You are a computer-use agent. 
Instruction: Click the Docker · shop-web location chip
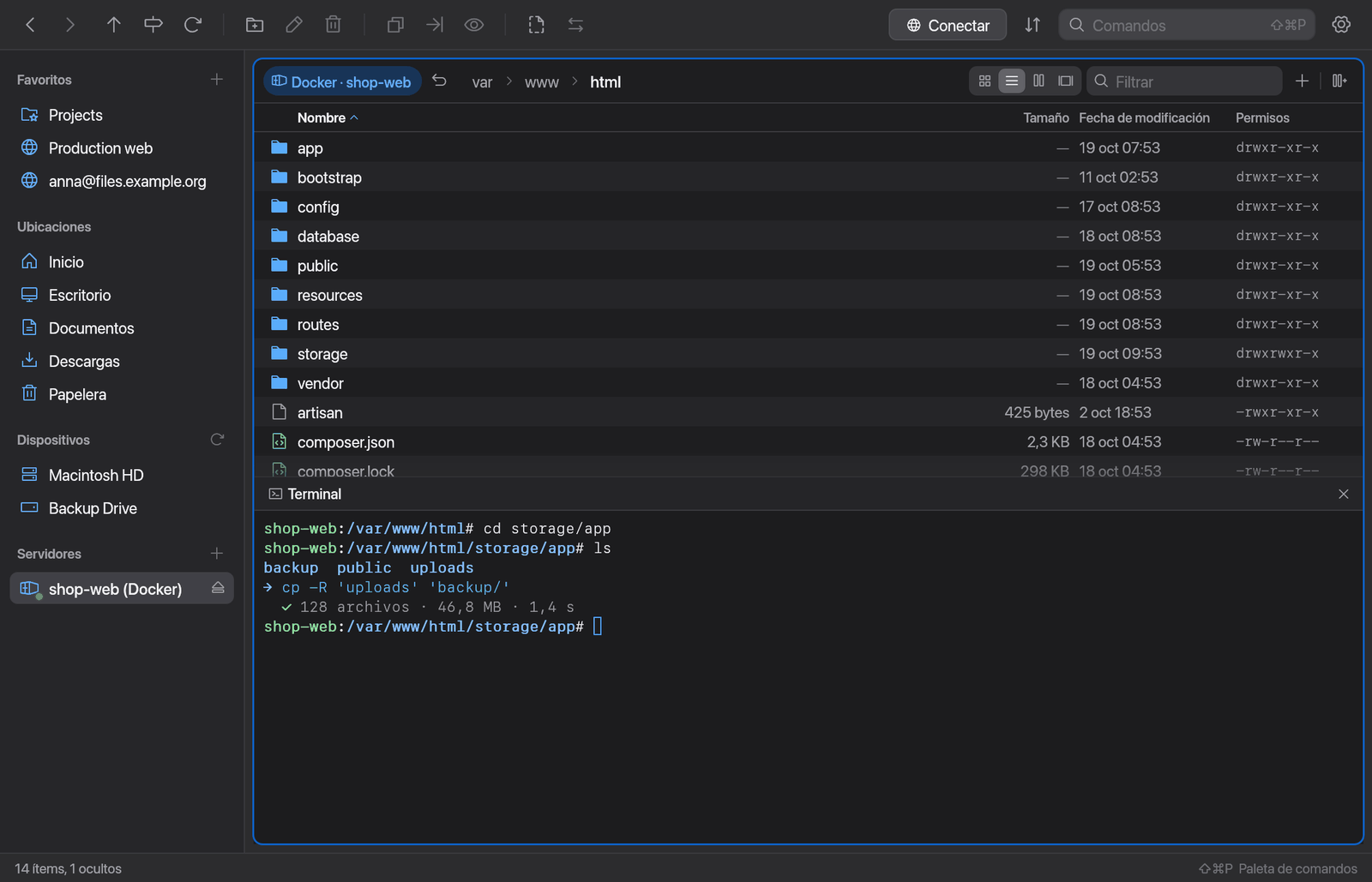point(342,81)
